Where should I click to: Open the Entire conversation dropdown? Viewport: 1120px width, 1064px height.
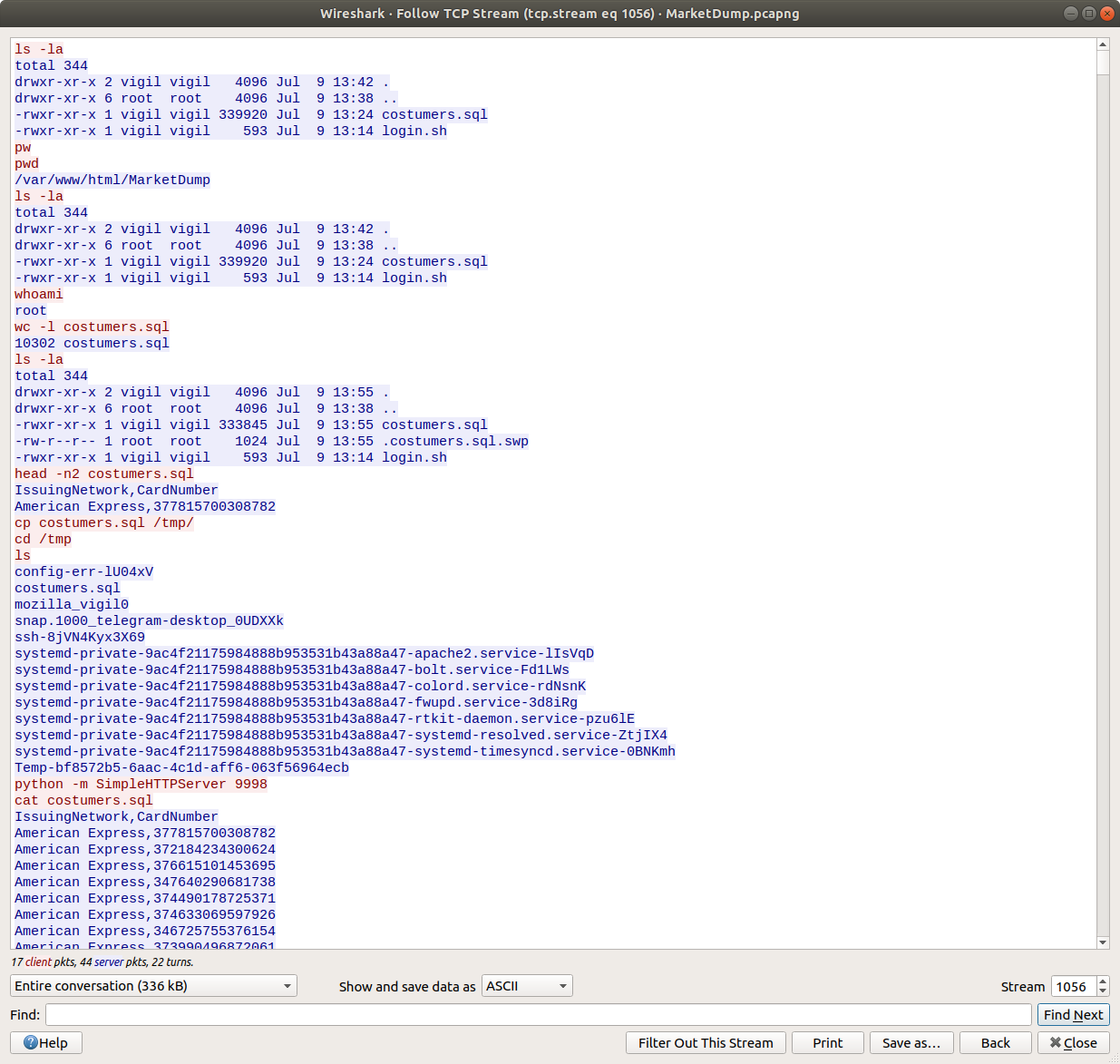pyautogui.click(x=153, y=986)
